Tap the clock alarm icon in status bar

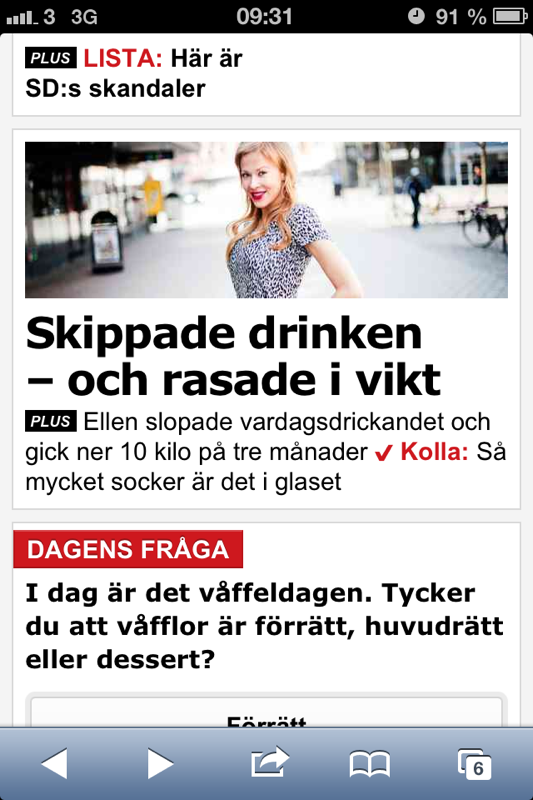tap(416, 16)
